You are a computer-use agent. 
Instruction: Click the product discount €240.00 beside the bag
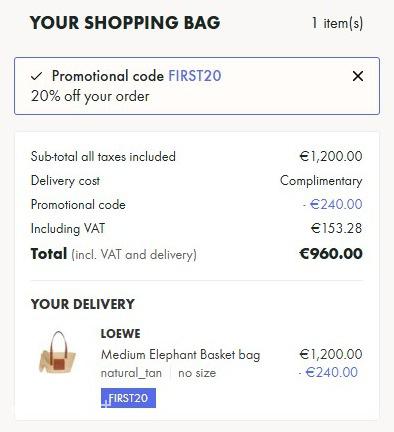328,372
